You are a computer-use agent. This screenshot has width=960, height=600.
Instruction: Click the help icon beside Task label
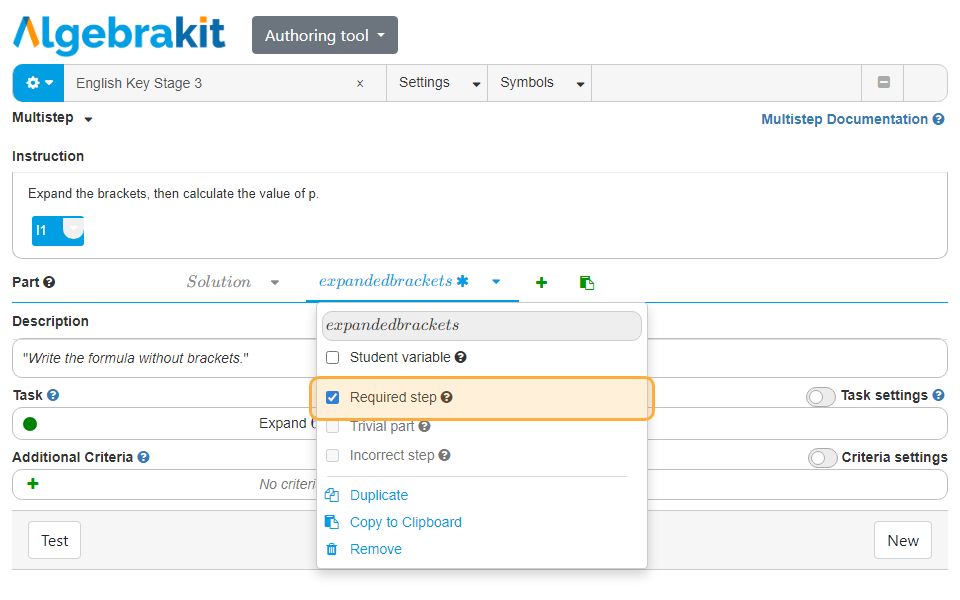(x=53, y=396)
